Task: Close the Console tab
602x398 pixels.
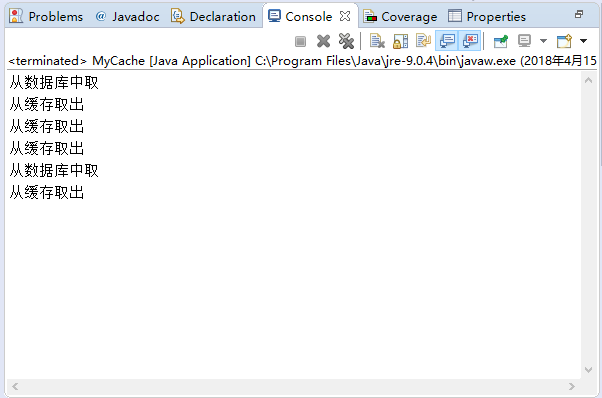Action: coord(345,16)
